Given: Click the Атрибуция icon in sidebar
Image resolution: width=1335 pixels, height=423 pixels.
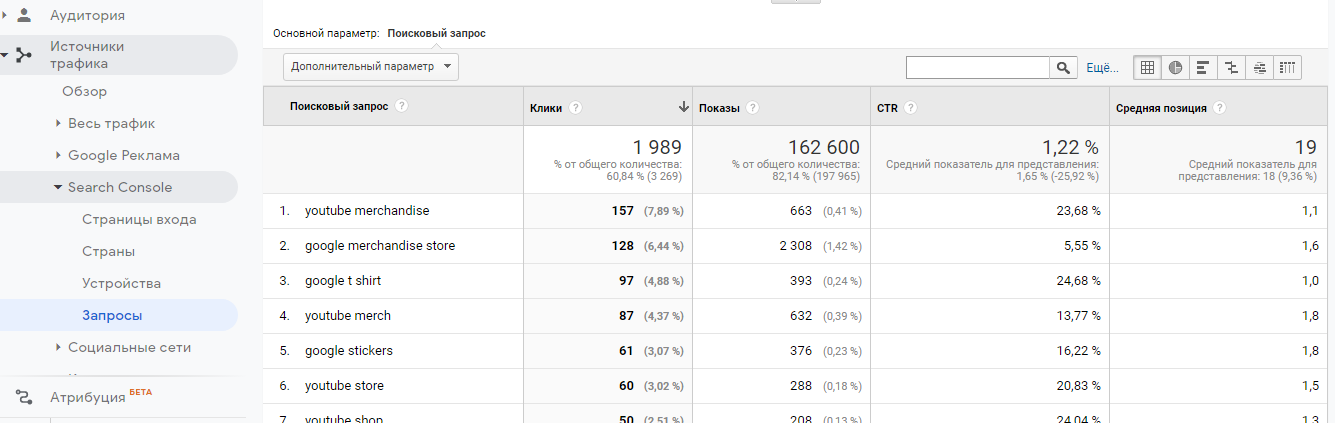Looking at the screenshot, I should click(x=24, y=397).
